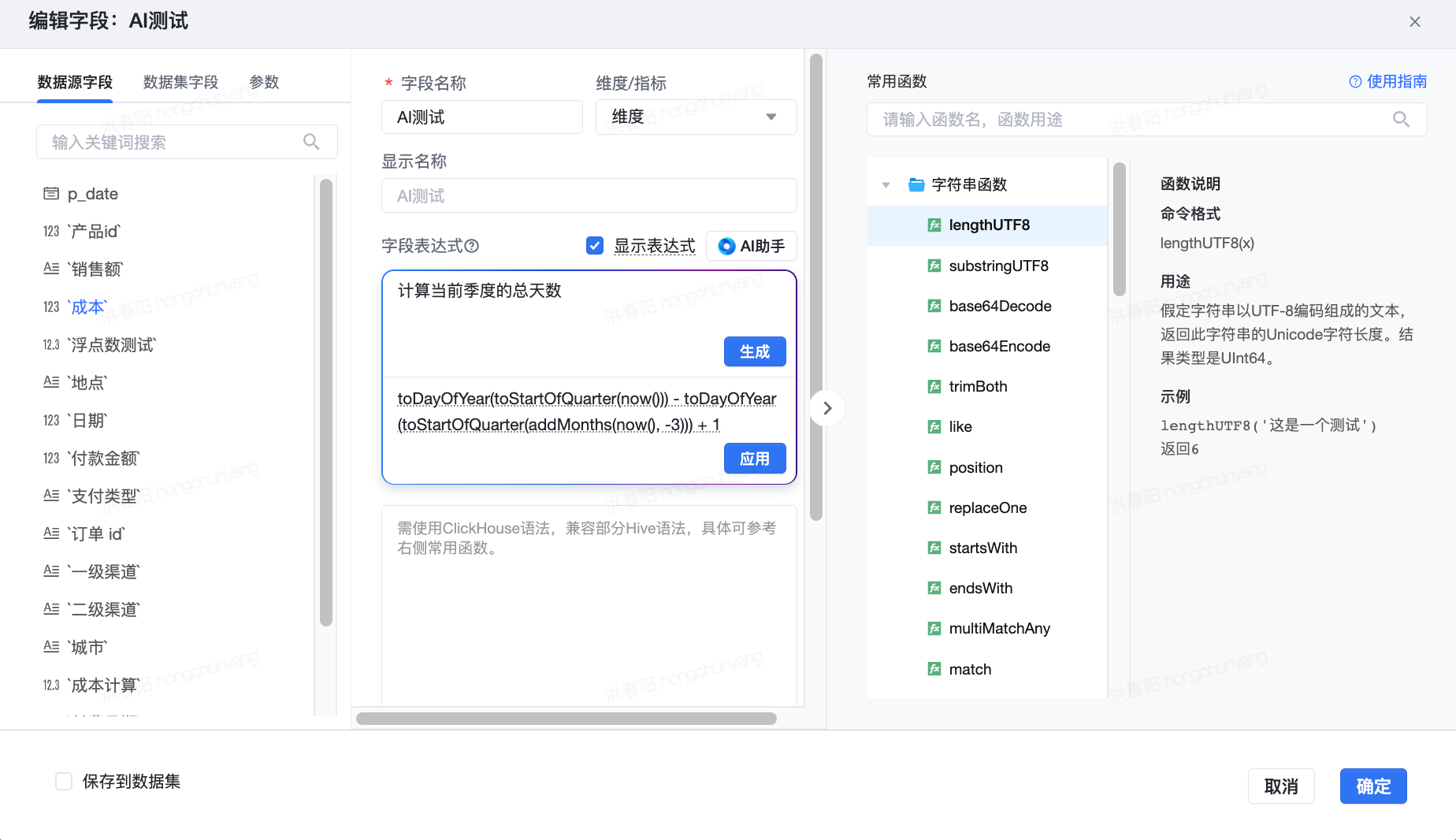
Task: Click the 12.3 icon beside 成本计算
Action: (51, 686)
